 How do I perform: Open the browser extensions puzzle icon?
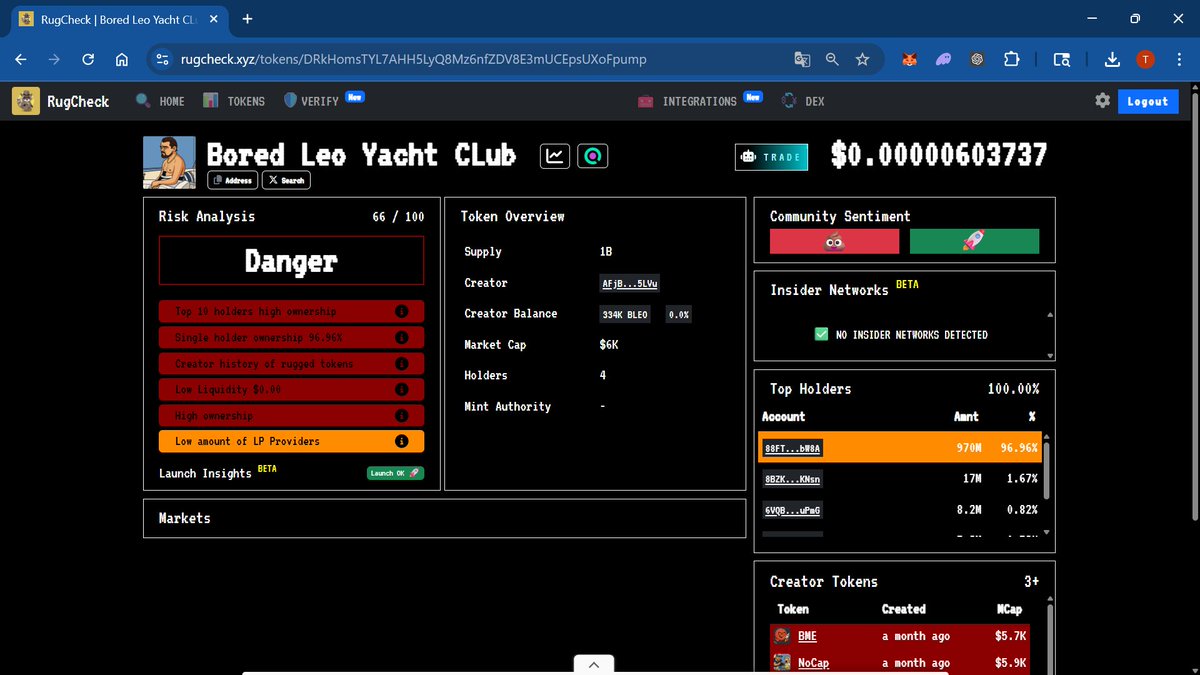pos(1012,60)
